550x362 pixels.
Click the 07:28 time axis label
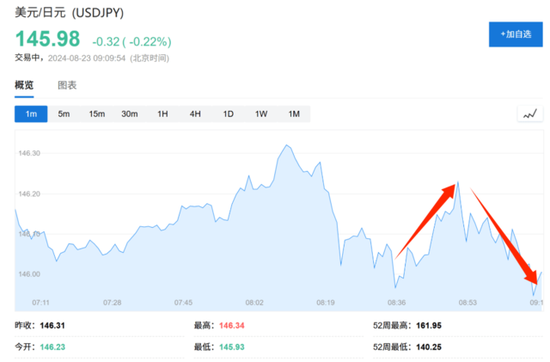[x=112, y=302]
